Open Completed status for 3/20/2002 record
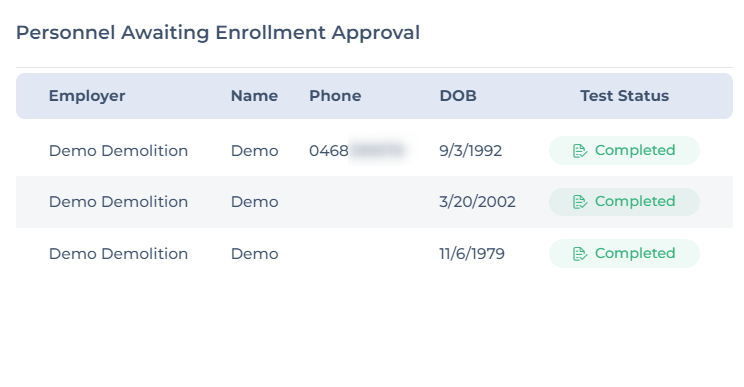This screenshot has width=744, height=387. tap(624, 202)
